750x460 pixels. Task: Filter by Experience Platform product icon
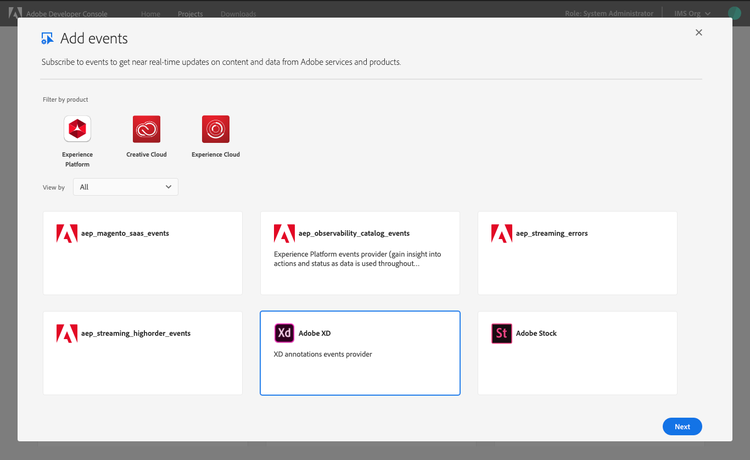click(77, 129)
